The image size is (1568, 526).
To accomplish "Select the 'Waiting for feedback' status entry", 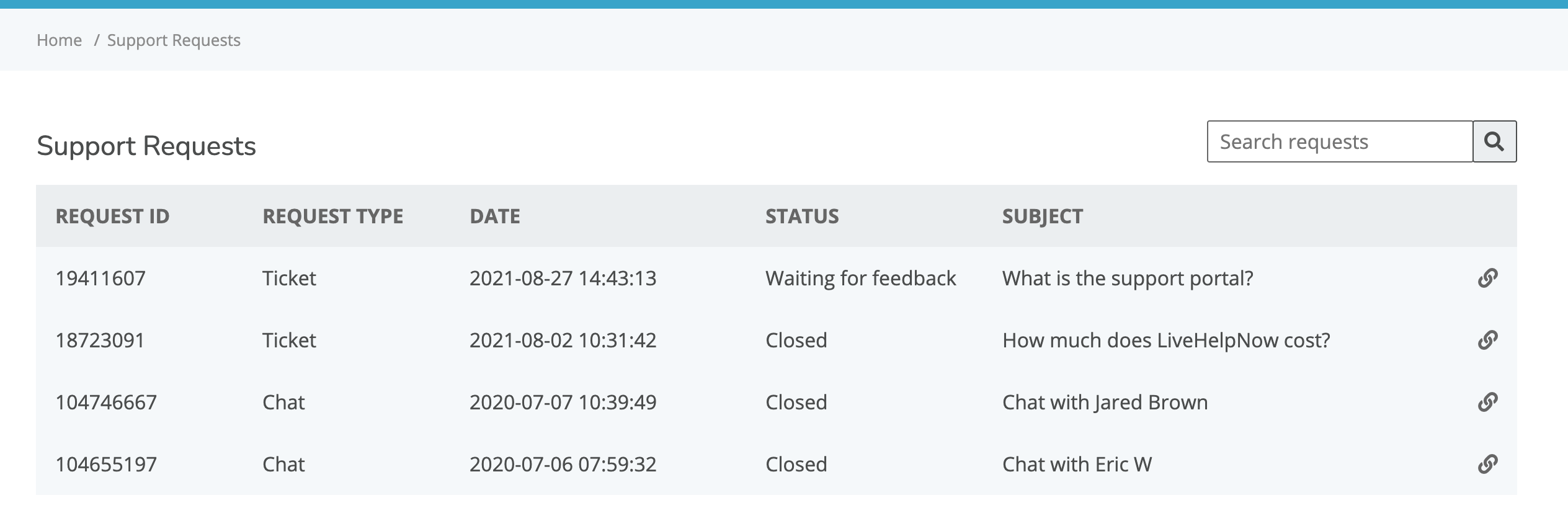I will point(862,278).
